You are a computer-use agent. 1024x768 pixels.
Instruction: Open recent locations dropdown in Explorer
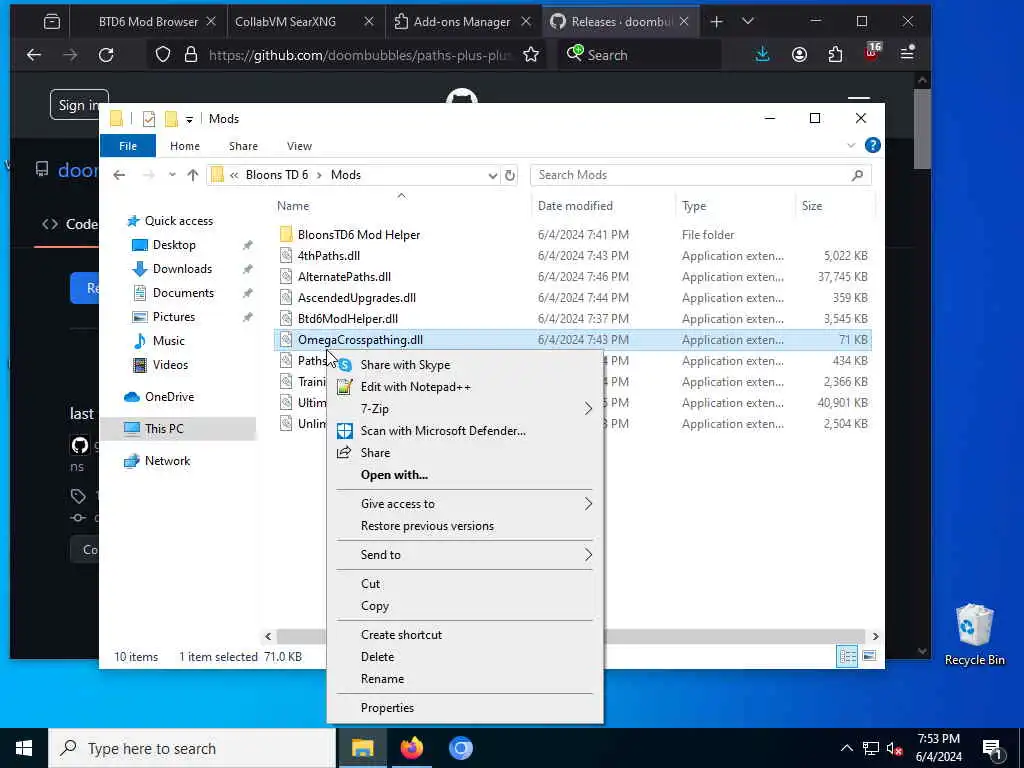pyautogui.click(x=172, y=175)
